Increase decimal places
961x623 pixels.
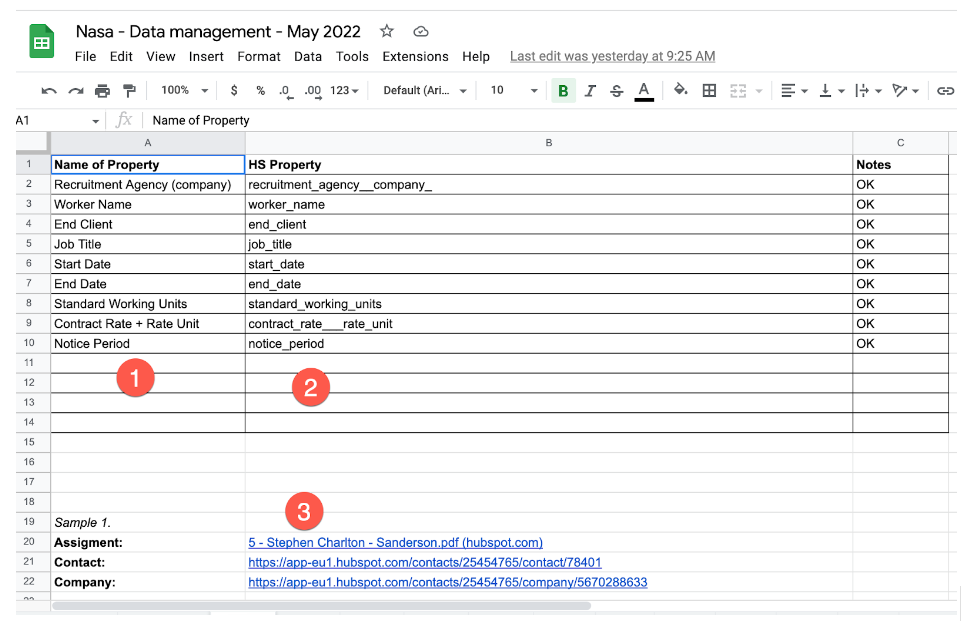click(313, 91)
